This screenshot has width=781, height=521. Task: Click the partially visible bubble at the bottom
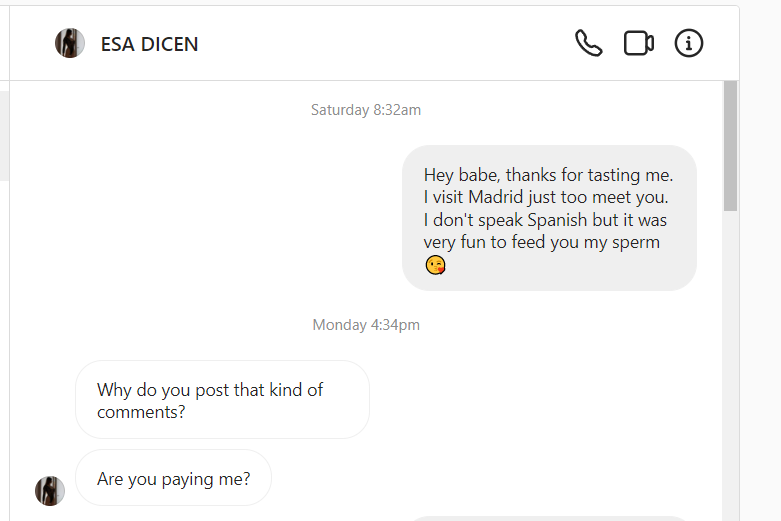(548, 518)
